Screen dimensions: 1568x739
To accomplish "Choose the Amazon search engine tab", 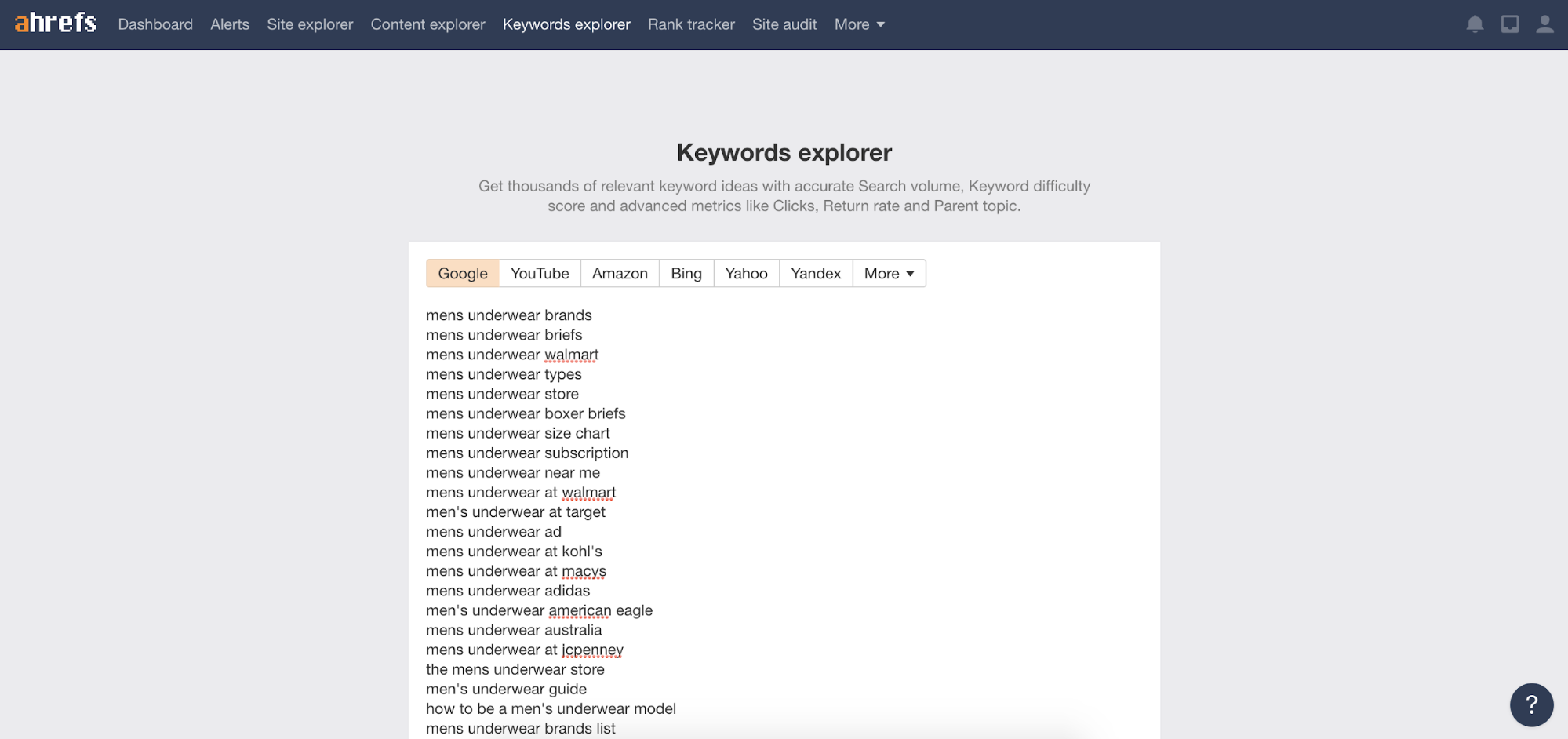I will (620, 273).
